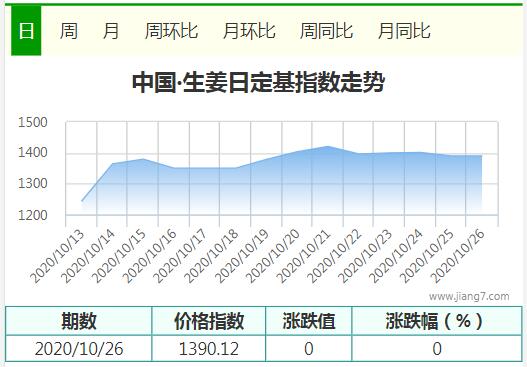
Task: Open the 月环比 tab
Action: [x=249, y=31]
